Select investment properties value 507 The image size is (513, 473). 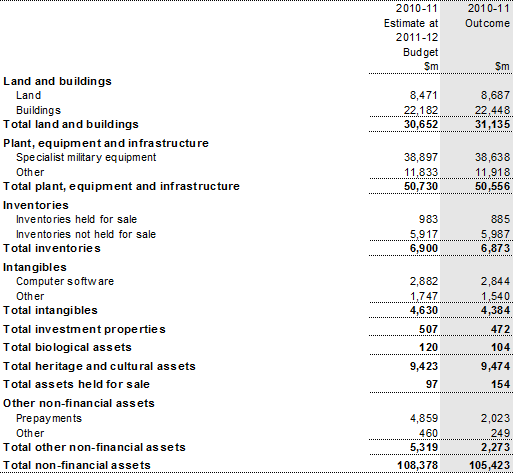click(x=428, y=329)
